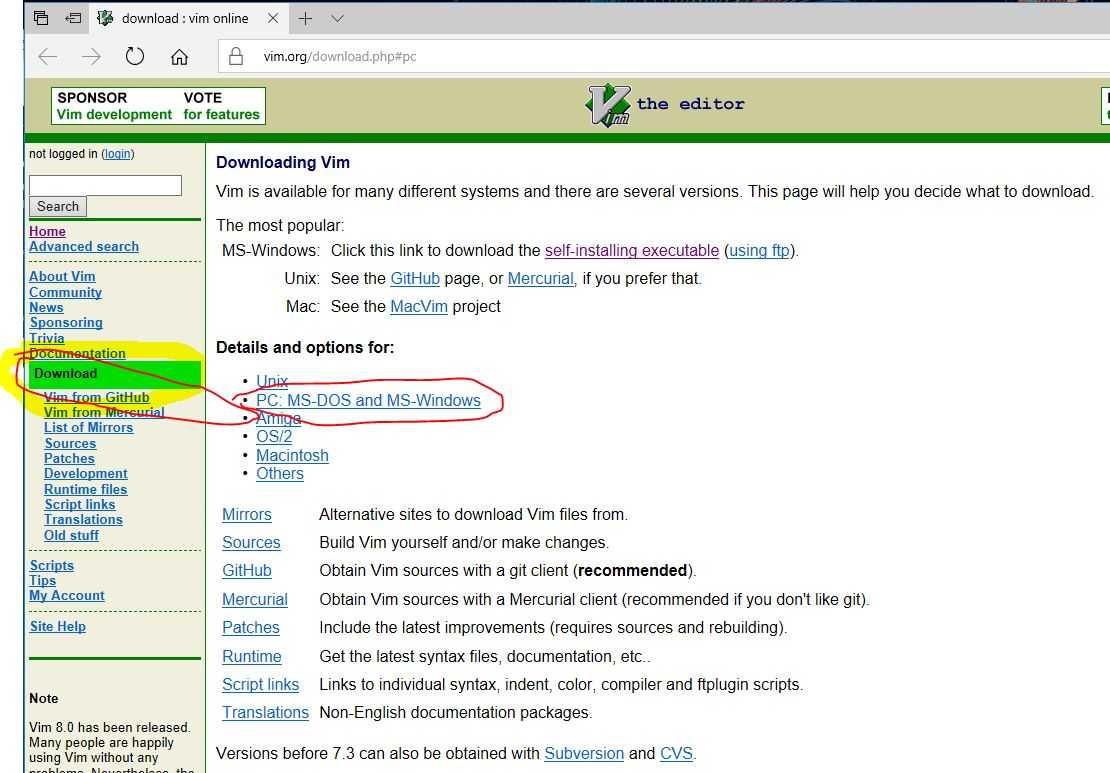Click self-installing executable link
1110x773 pixels.
631,251
